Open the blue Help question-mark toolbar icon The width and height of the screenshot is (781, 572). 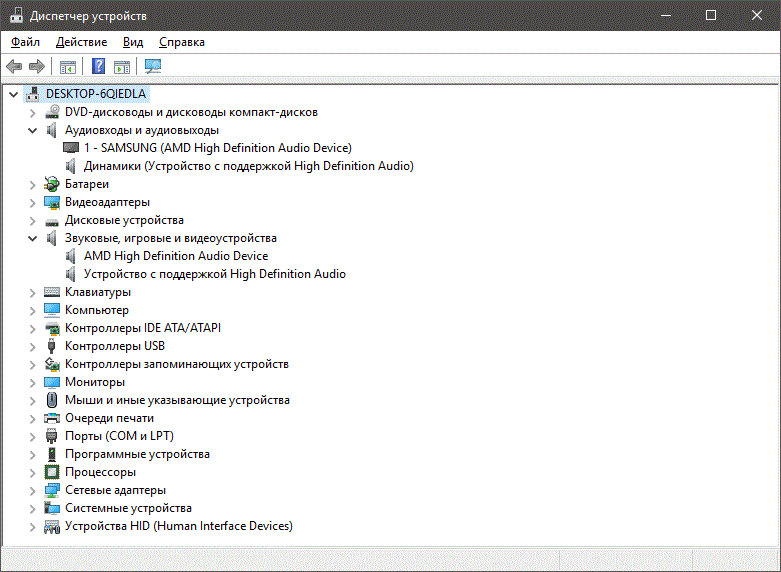(x=99, y=66)
